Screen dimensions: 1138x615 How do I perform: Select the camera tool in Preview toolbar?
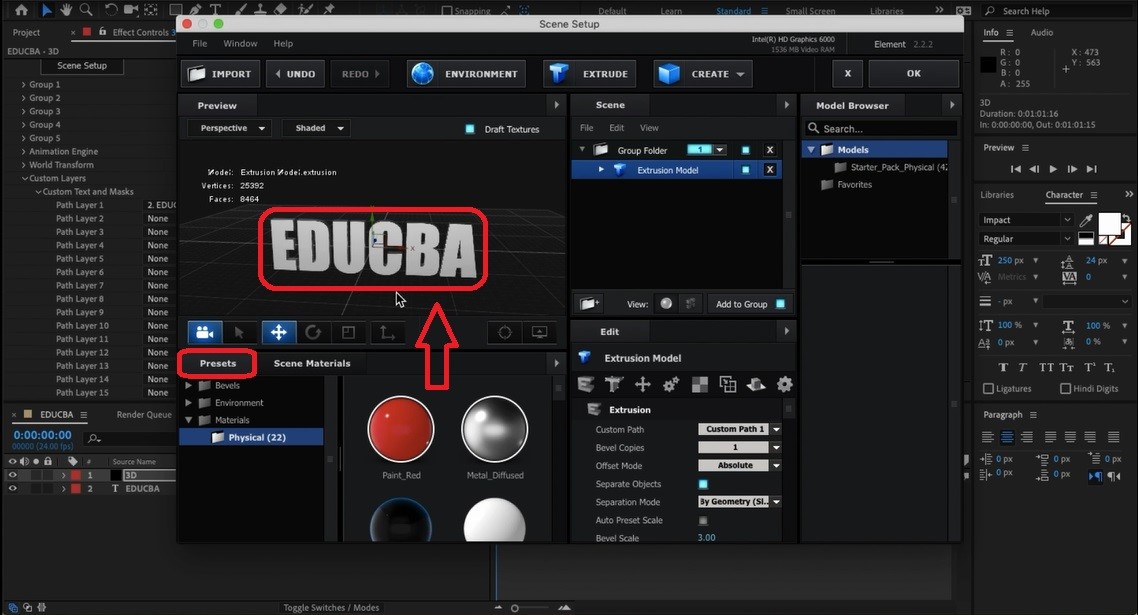(205, 333)
